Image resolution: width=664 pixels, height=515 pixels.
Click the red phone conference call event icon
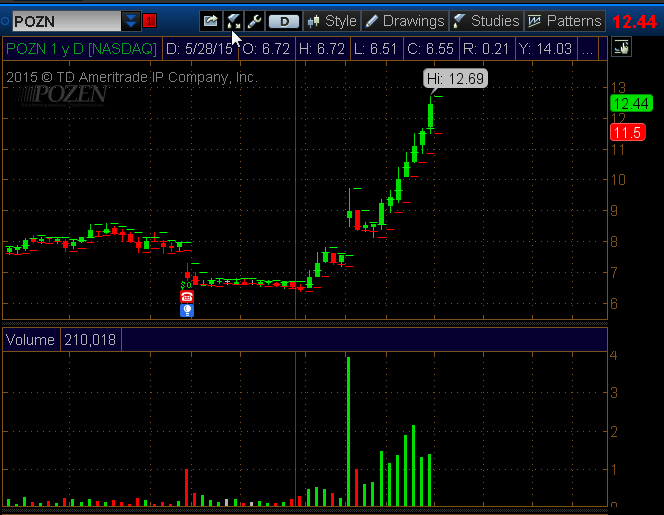[187, 296]
